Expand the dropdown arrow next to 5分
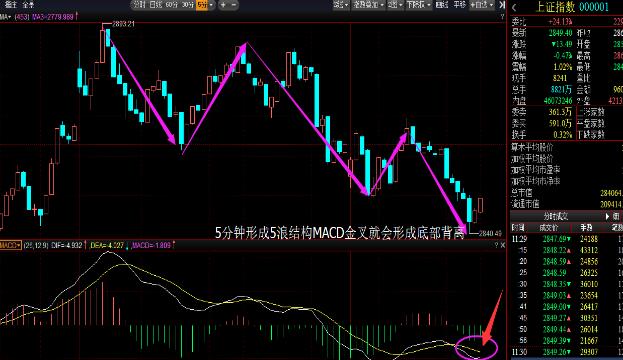 point(211,5)
